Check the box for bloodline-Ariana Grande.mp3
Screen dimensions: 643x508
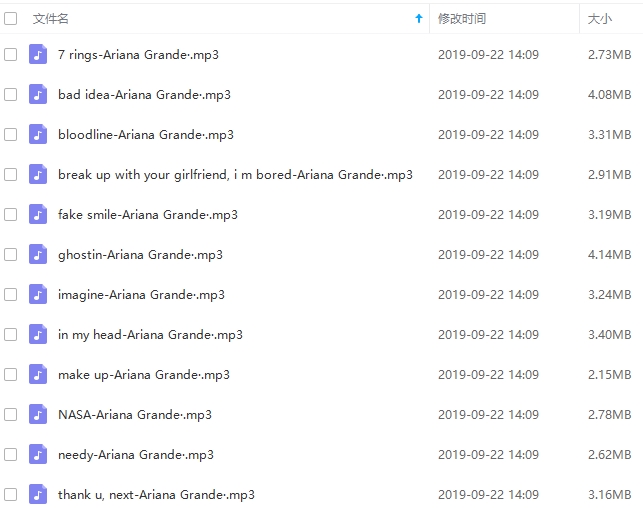click(x=10, y=134)
